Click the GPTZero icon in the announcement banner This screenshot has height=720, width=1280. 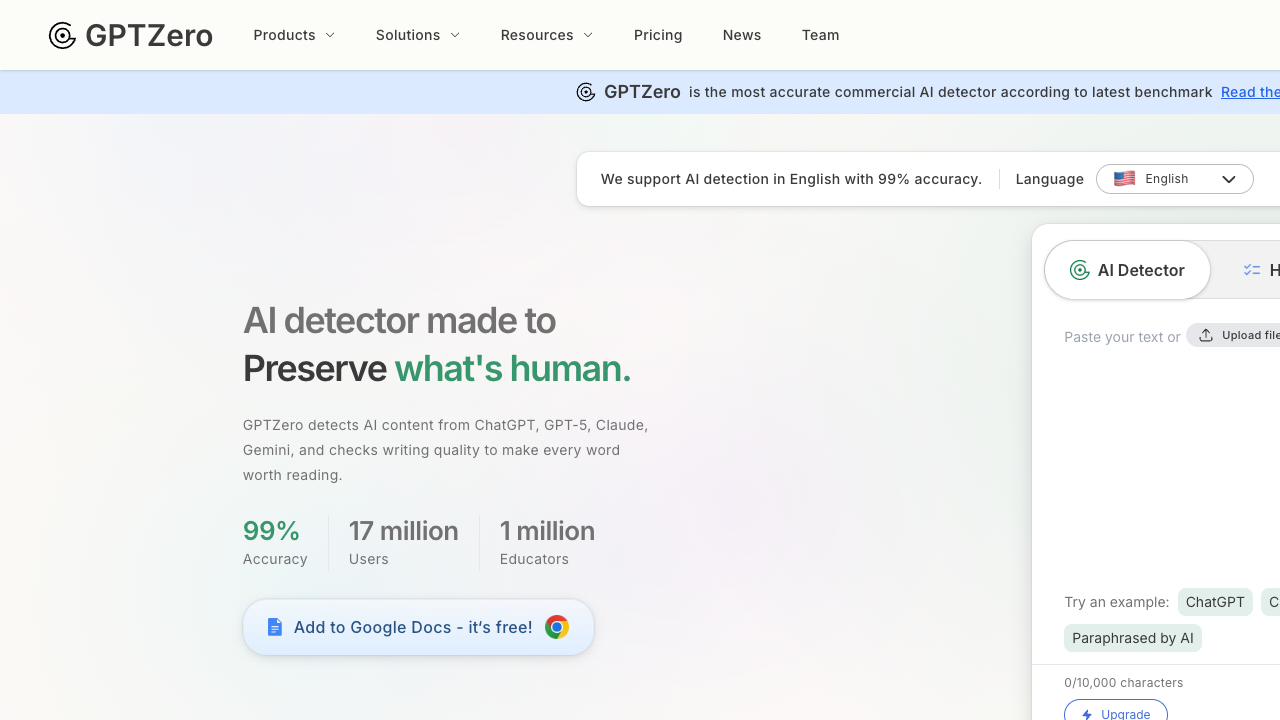586,92
